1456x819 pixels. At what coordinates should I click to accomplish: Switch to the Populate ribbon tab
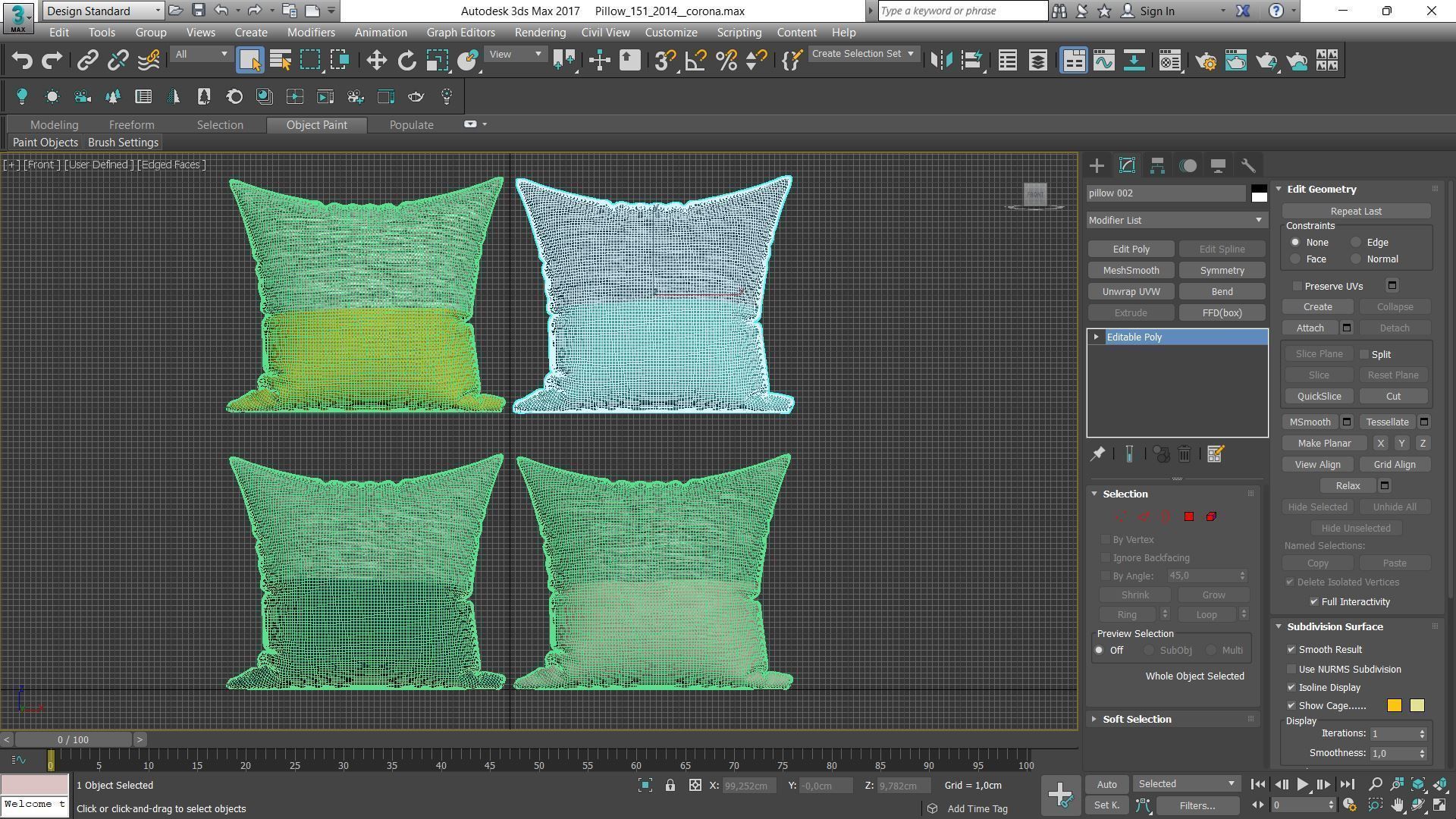[x=411, y=124]
